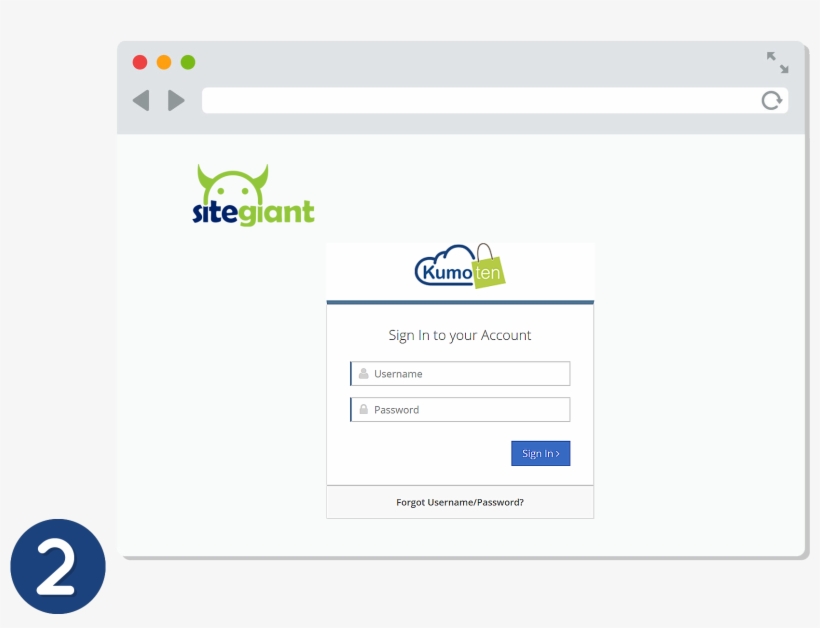Click the green maximize window dot
820x628 pixels.
coord(188,62)
